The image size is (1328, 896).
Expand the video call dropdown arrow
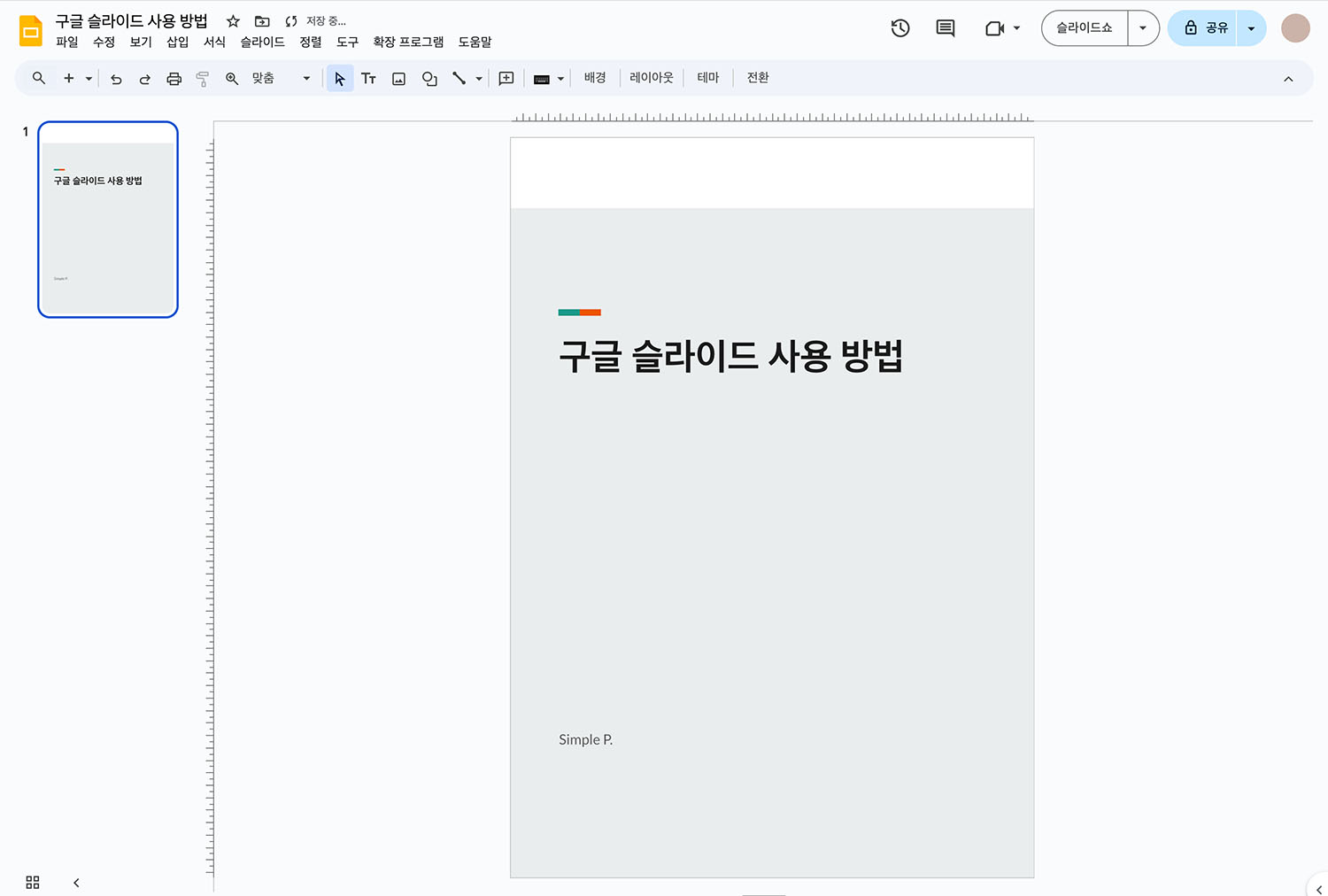coord(1016,28)
